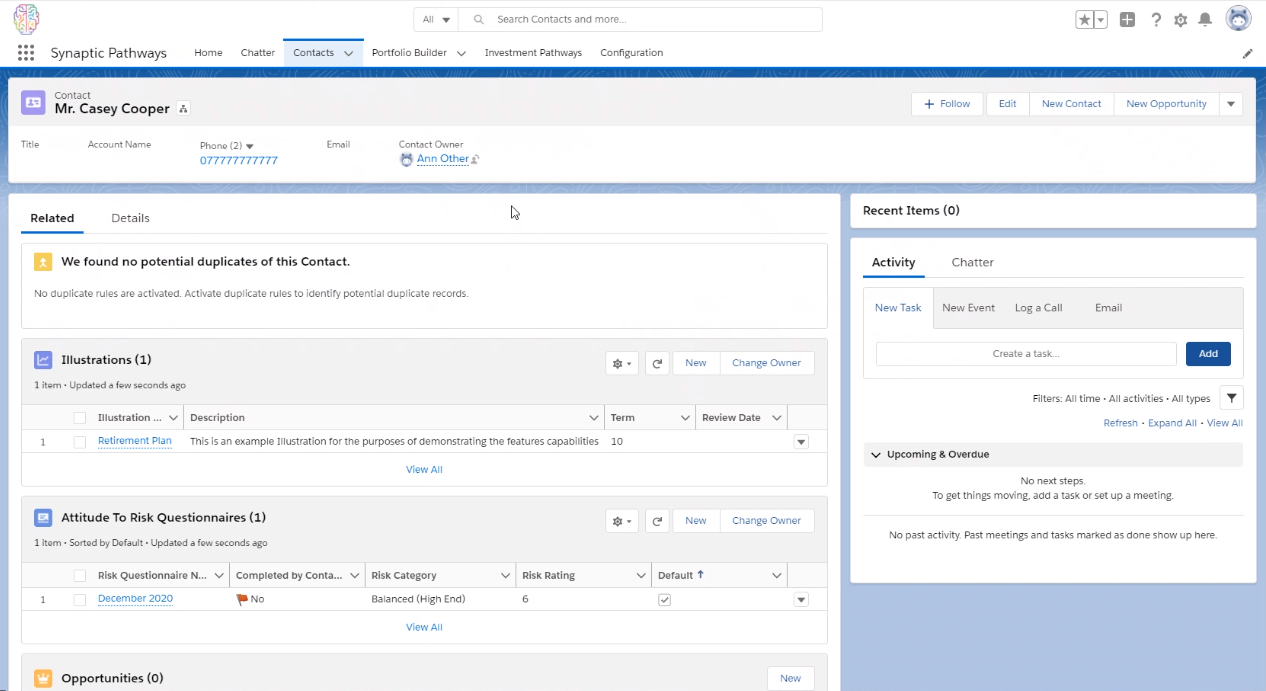
Task: Expand the Contacts tab dropdown chevron
Action: (349, 53)
